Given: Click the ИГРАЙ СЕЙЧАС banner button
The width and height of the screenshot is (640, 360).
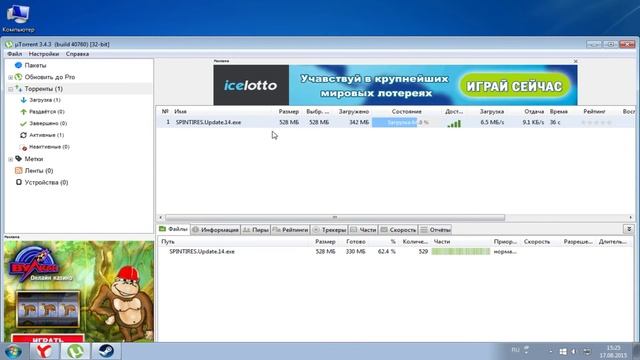Looking at the screenshot, I should [x=514, y=86].
